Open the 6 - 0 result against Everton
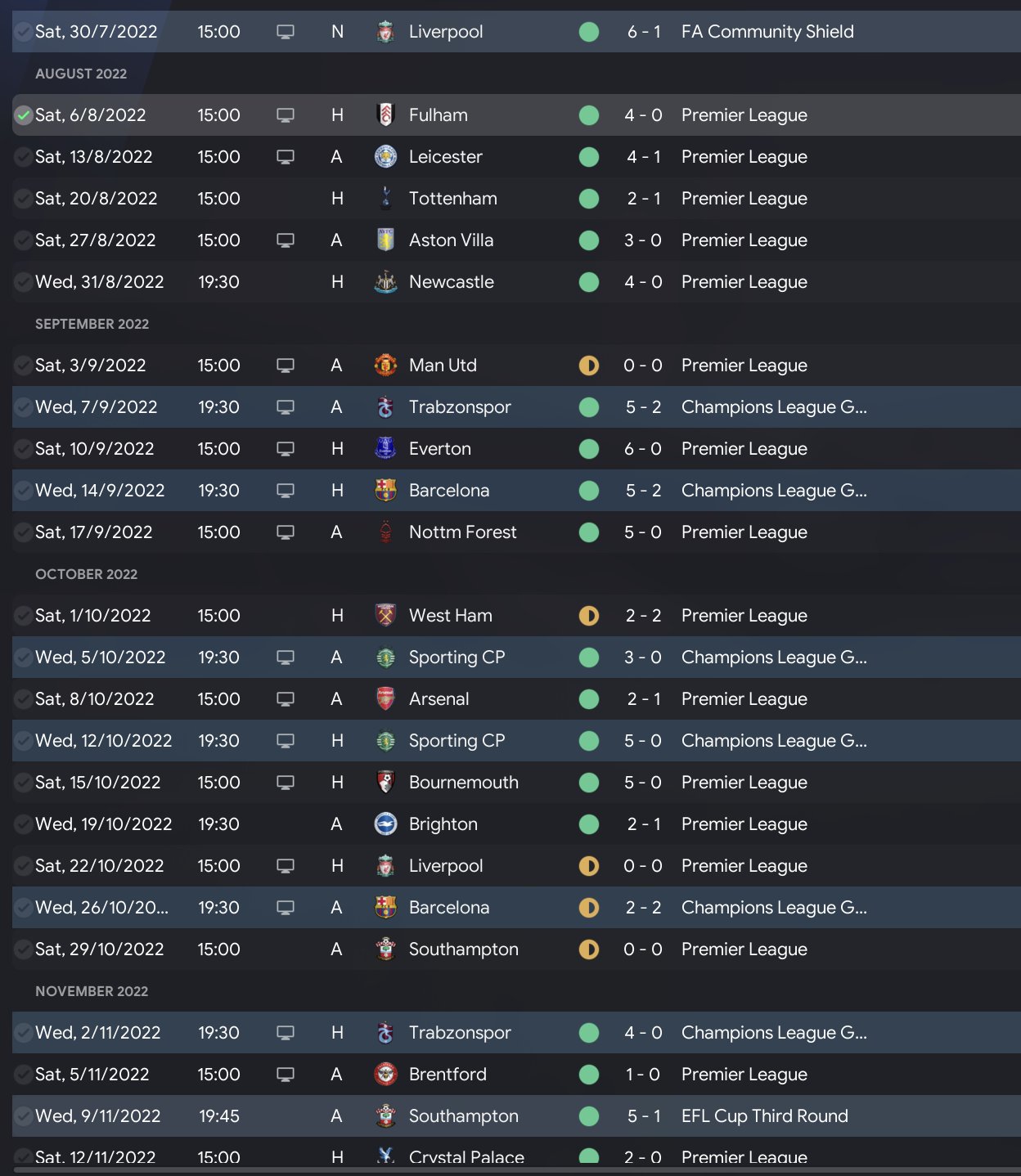 point(643,449)
